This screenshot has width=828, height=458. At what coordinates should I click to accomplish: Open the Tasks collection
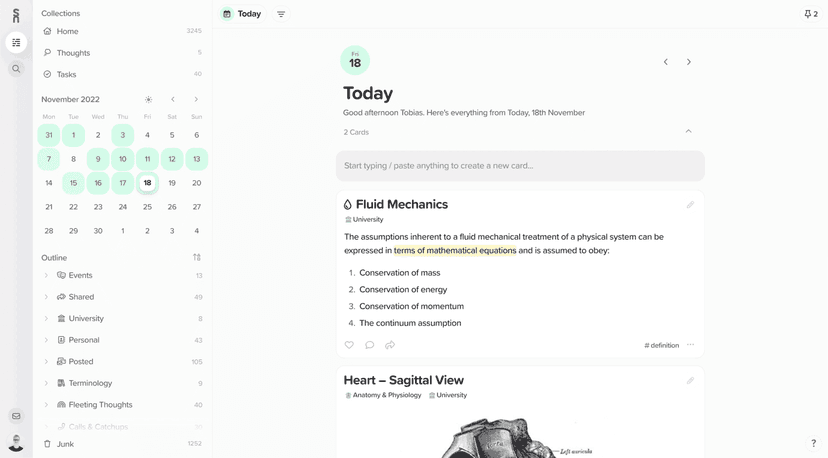[66, 74]
